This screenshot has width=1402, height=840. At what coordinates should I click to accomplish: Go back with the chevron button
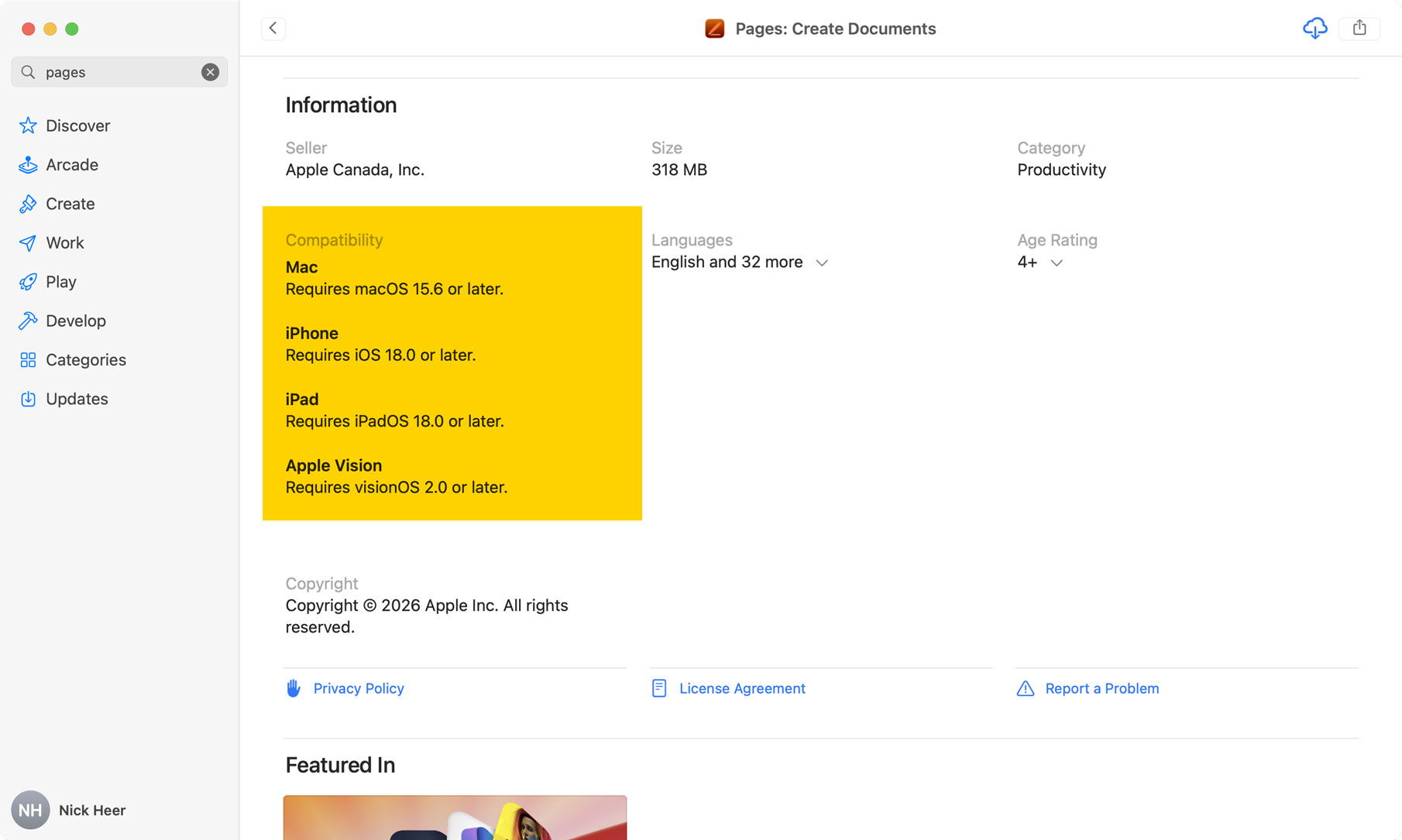coord(273,29)
